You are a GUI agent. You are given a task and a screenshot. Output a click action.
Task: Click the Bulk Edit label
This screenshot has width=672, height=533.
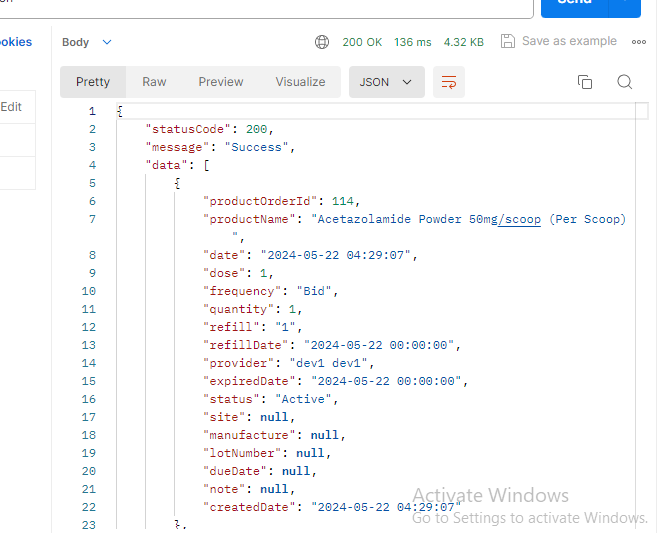click(x=11, y=107)
